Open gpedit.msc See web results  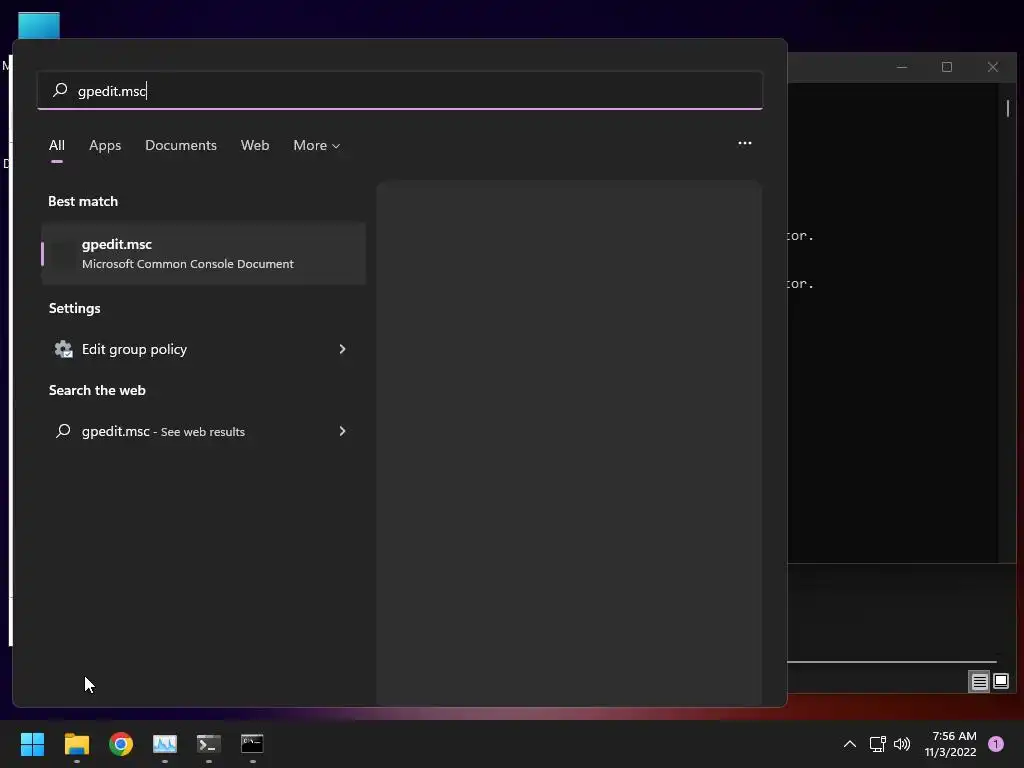point(203,431)
